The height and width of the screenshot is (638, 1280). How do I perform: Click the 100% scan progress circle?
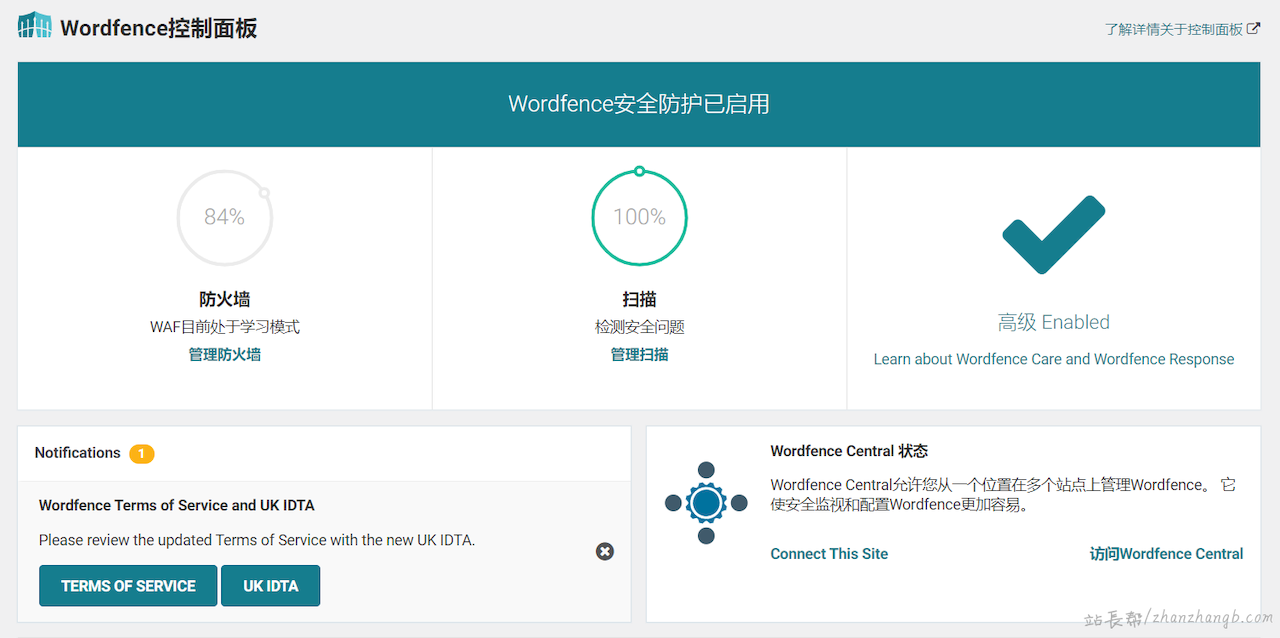640,217
